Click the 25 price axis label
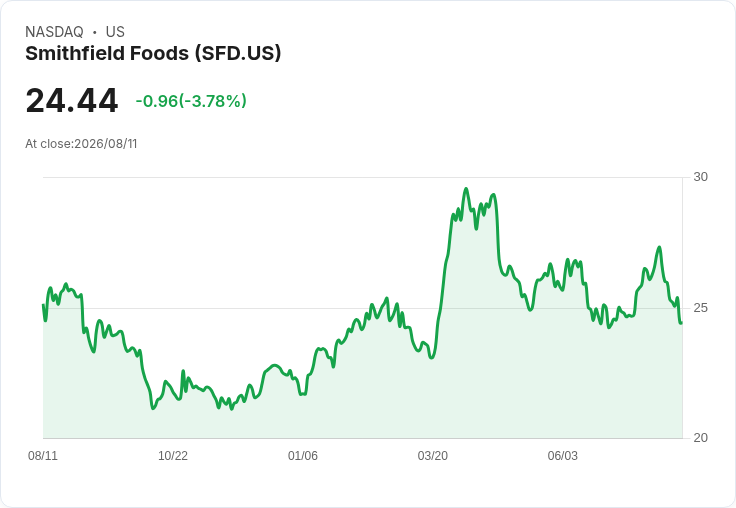The image size is (736, 508). pyautogui.click(x=700, y=308)
